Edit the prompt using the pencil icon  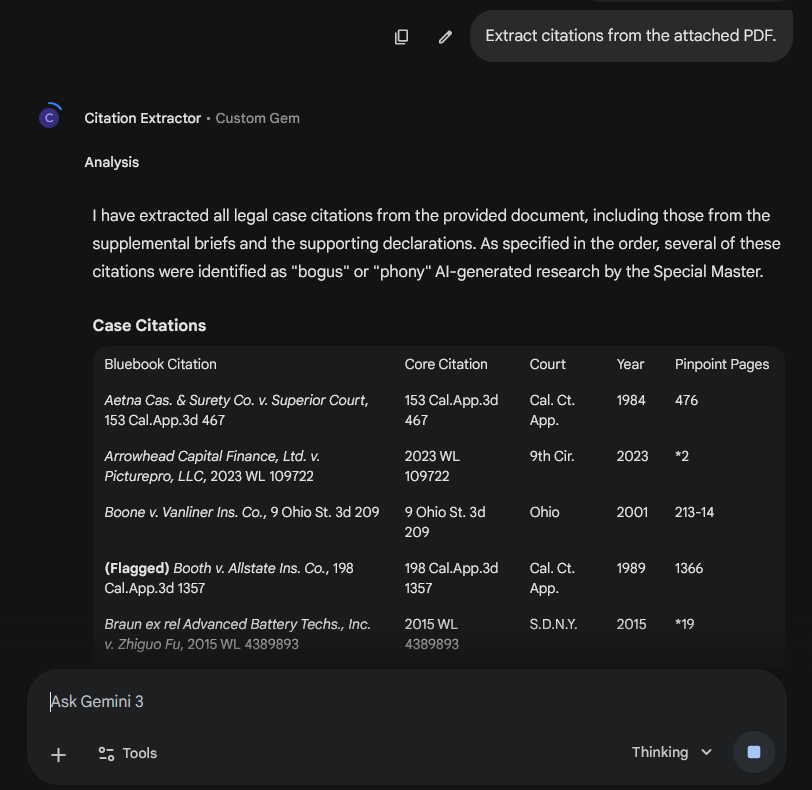coord(445,36)
